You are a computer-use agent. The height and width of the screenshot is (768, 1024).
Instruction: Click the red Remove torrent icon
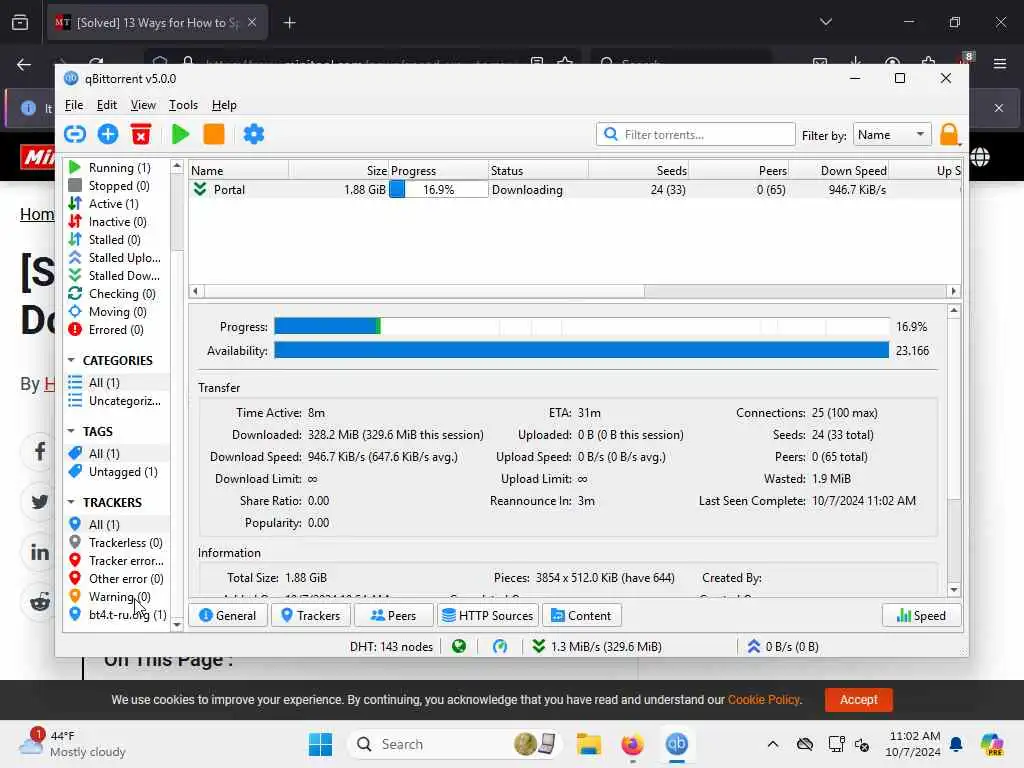point(140,135)
